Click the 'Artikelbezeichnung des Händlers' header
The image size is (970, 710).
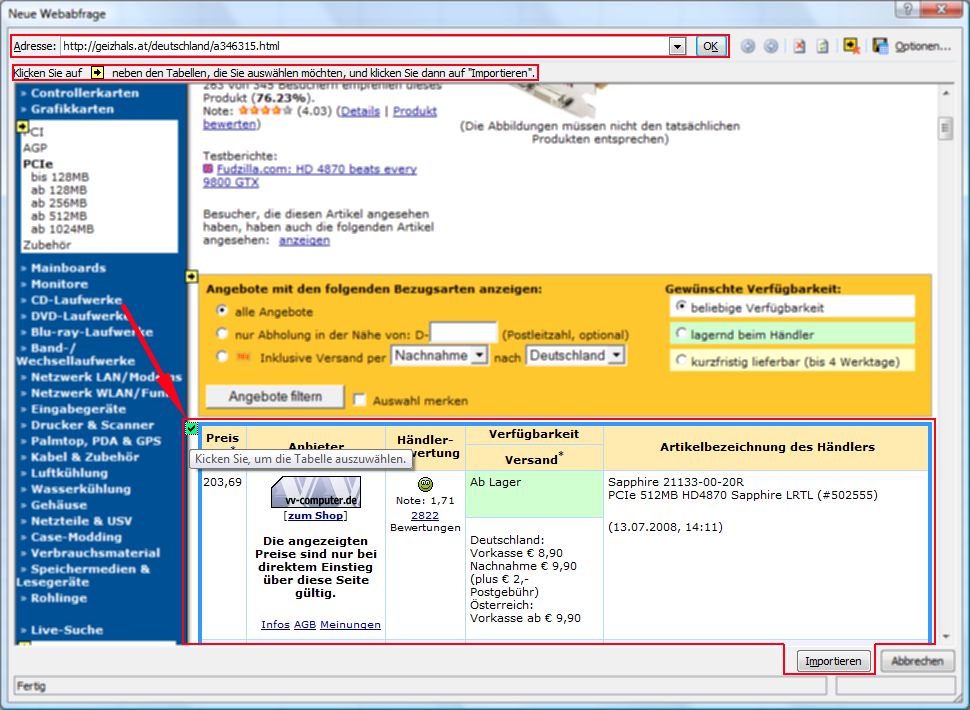point(767,447)
